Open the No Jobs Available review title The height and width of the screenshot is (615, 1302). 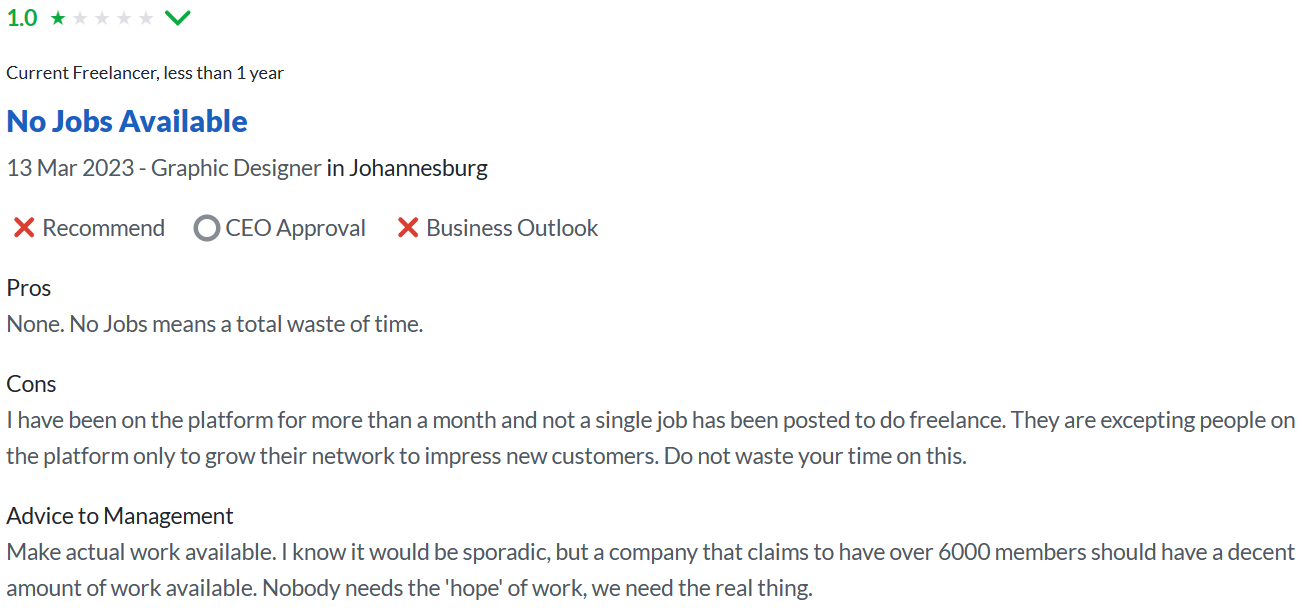(x=127, y=121)
